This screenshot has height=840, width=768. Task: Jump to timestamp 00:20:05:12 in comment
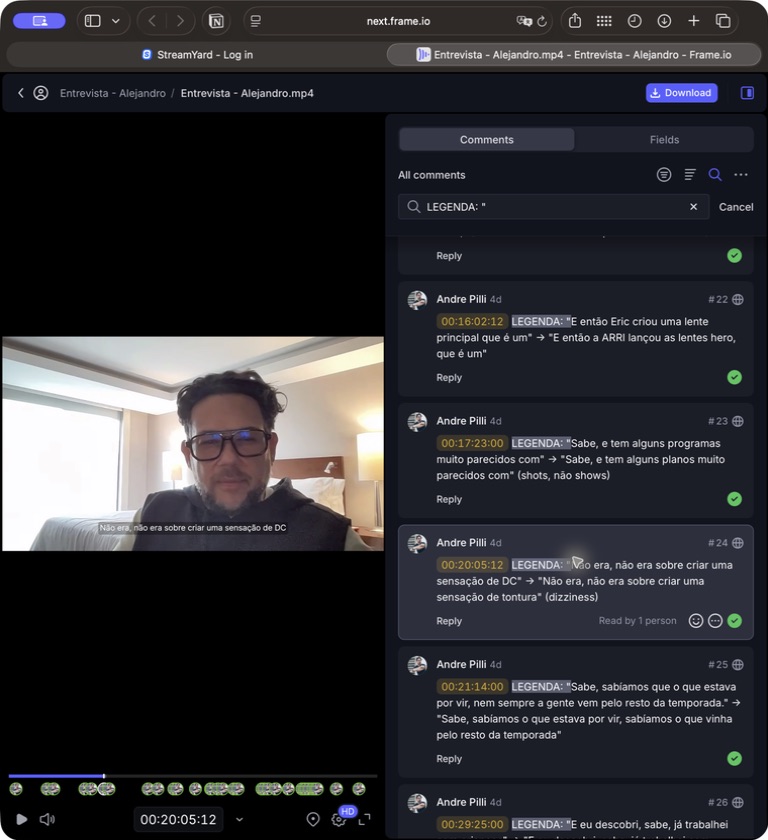click(x=472, y=565)
